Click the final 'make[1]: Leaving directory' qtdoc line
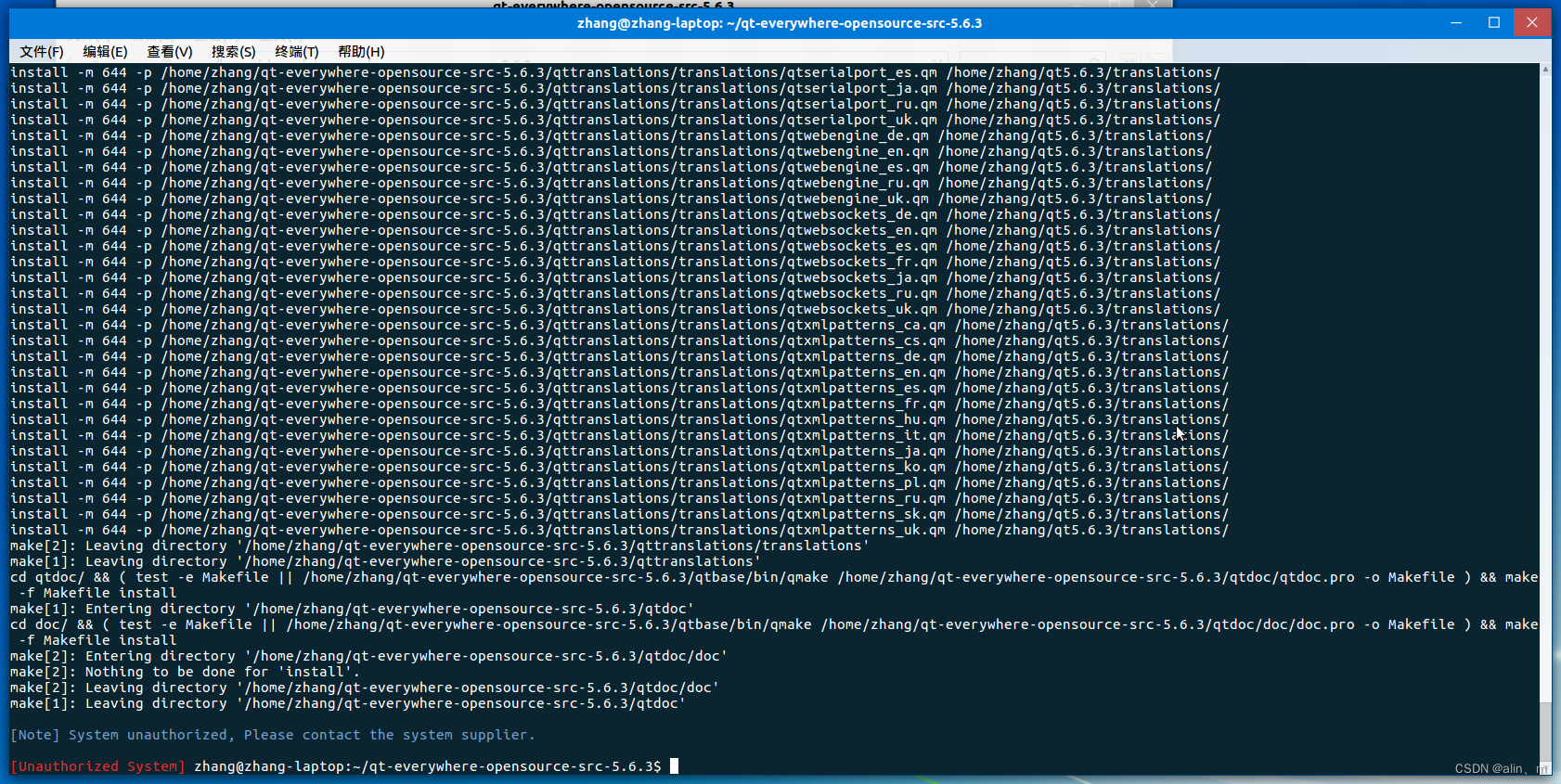1561x784 pixels. point(348,703)
